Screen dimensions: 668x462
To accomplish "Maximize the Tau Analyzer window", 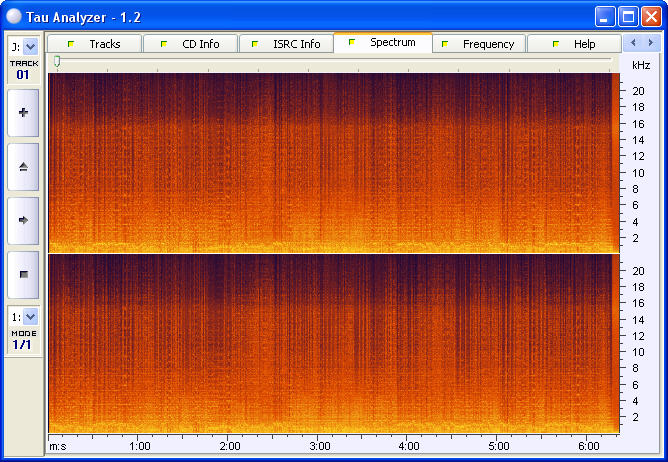I will click(628, 17).
